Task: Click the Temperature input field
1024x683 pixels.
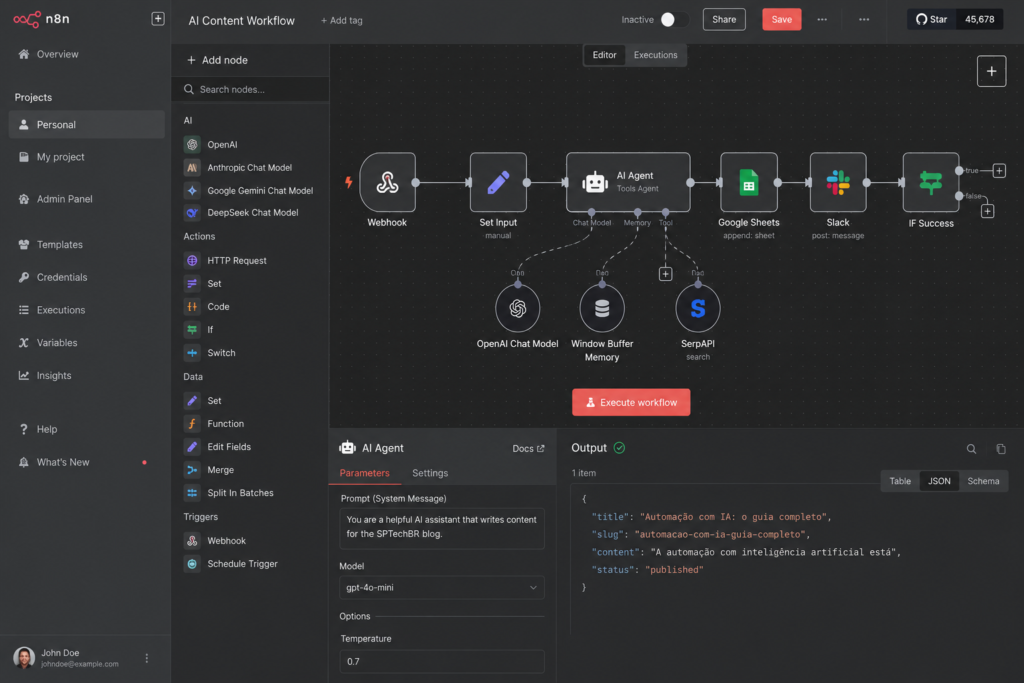Action: tap(441, 661)
